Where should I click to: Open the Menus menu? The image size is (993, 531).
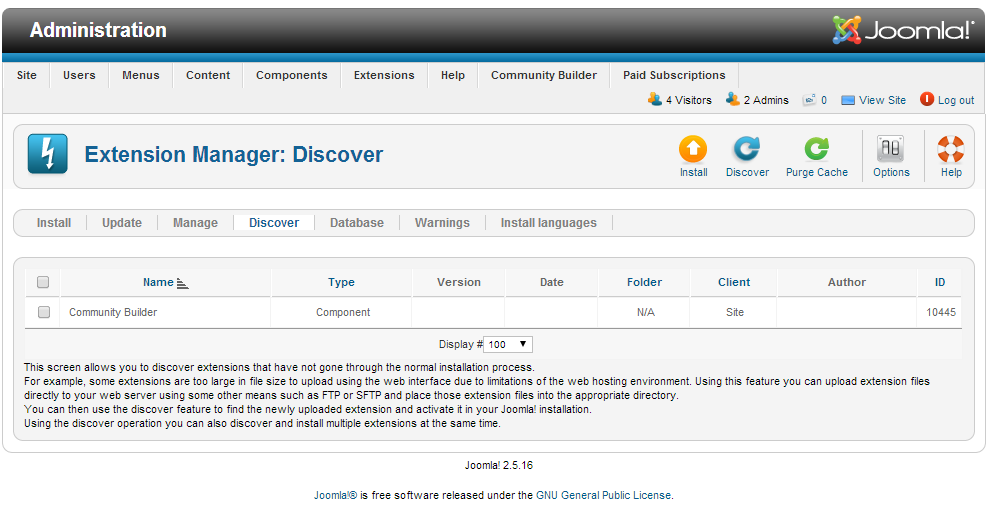tap(141, 75)
